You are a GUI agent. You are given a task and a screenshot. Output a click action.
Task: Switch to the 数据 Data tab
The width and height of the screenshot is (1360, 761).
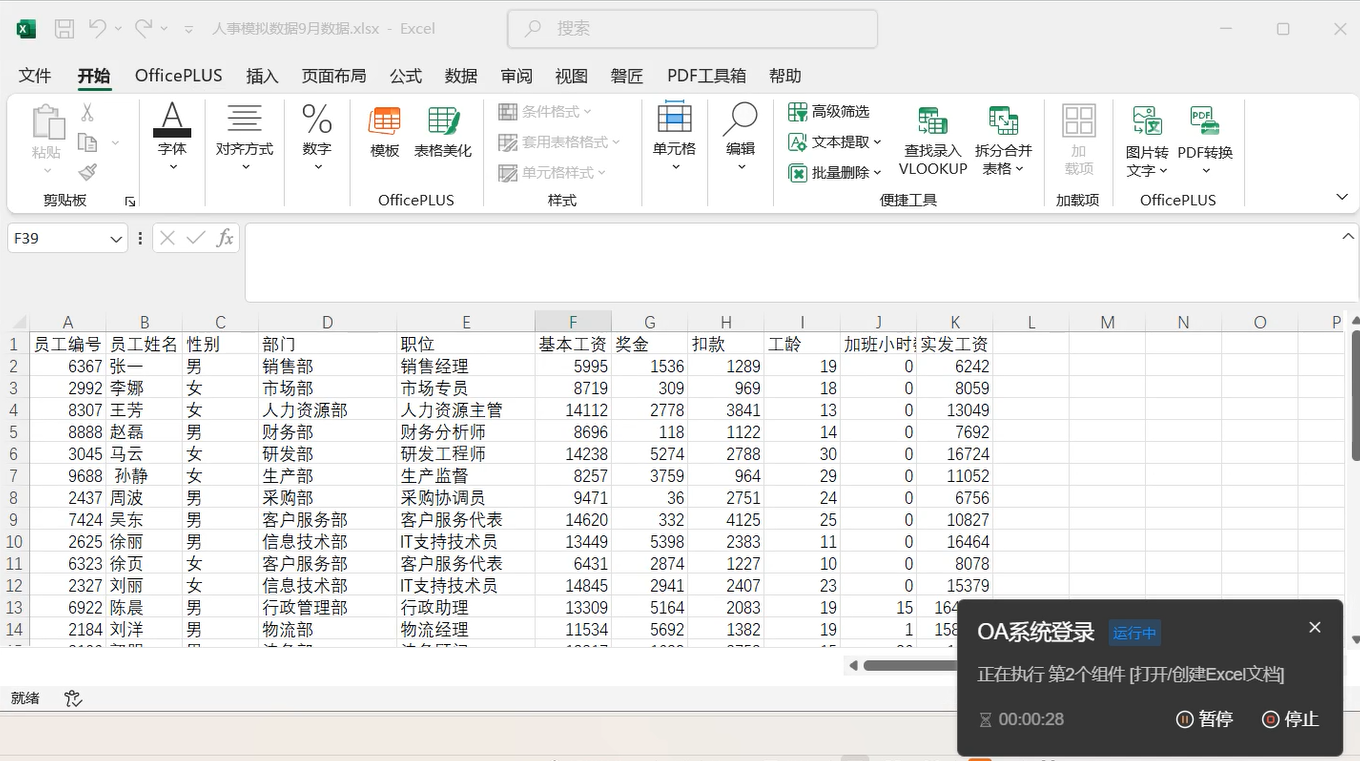[x=461, y=76]
